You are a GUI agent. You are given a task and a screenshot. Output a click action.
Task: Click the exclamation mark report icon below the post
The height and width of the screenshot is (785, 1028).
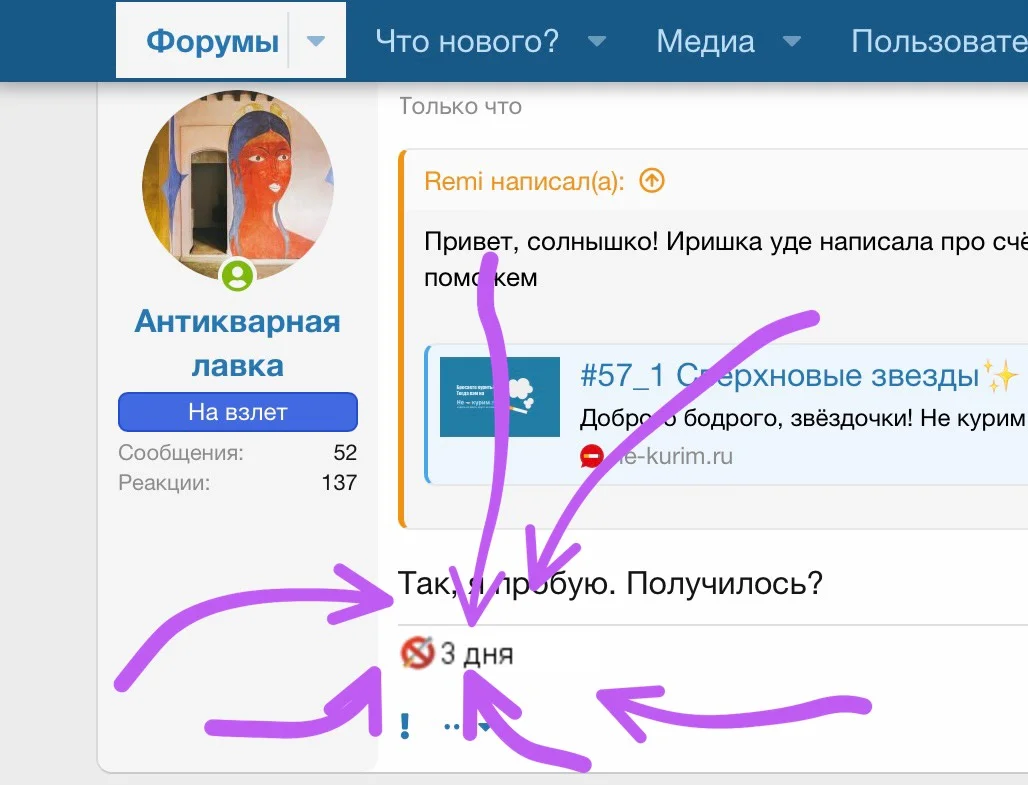(406, 727)
